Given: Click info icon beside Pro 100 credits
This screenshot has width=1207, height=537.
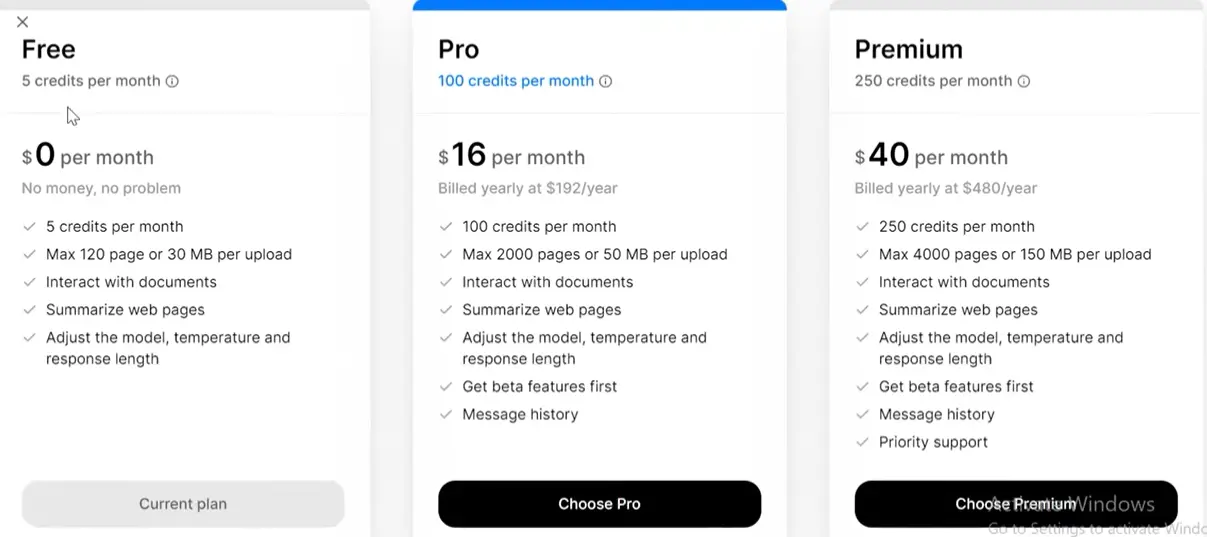Looking at the screenshot, I should coord(605,81).
